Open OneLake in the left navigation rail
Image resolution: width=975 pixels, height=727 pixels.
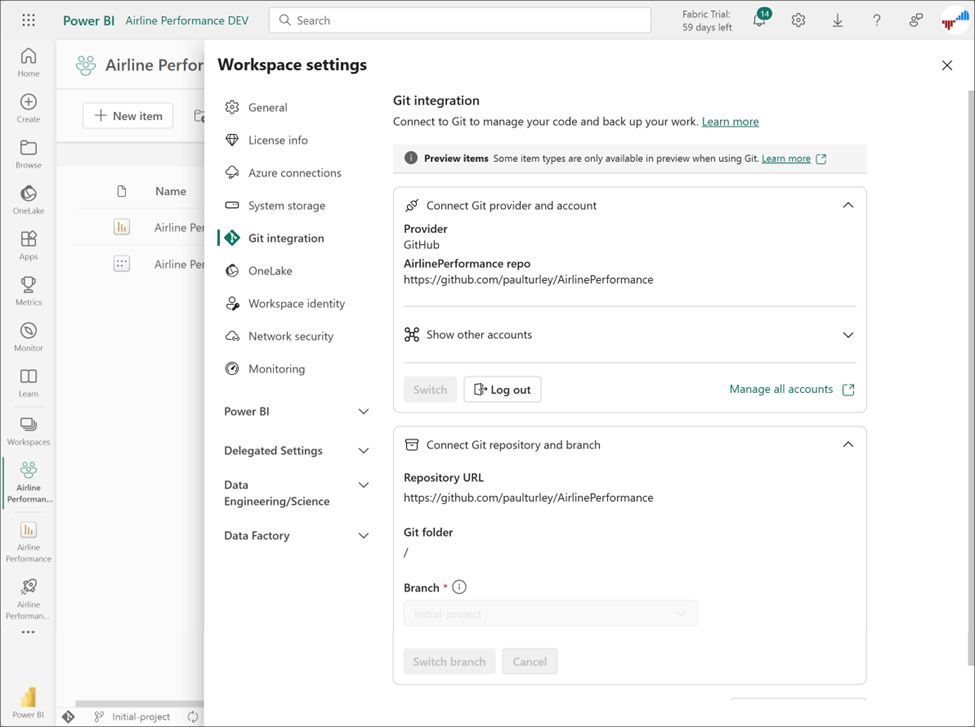pyautogui.click(x=29, y=200)
